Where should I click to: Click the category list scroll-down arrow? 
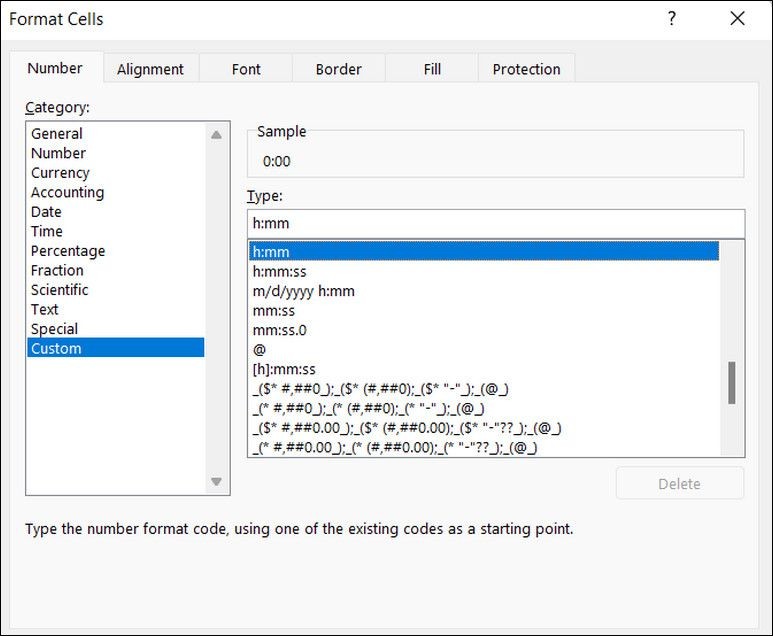[216, 481]
